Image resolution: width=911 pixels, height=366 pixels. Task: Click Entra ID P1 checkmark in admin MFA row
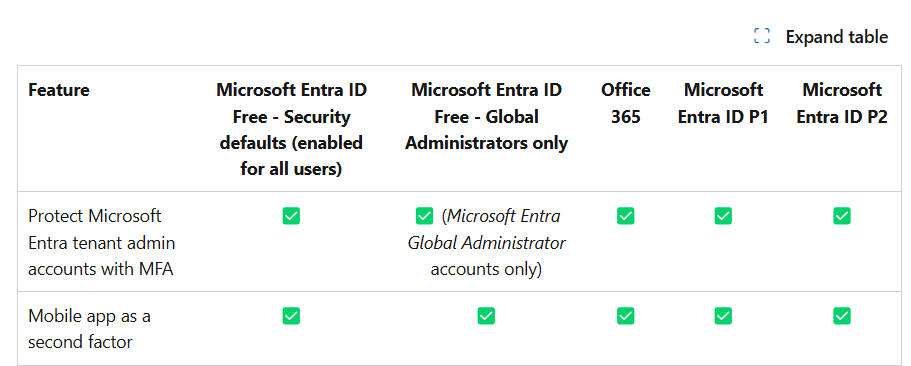(x=723, y=216)
